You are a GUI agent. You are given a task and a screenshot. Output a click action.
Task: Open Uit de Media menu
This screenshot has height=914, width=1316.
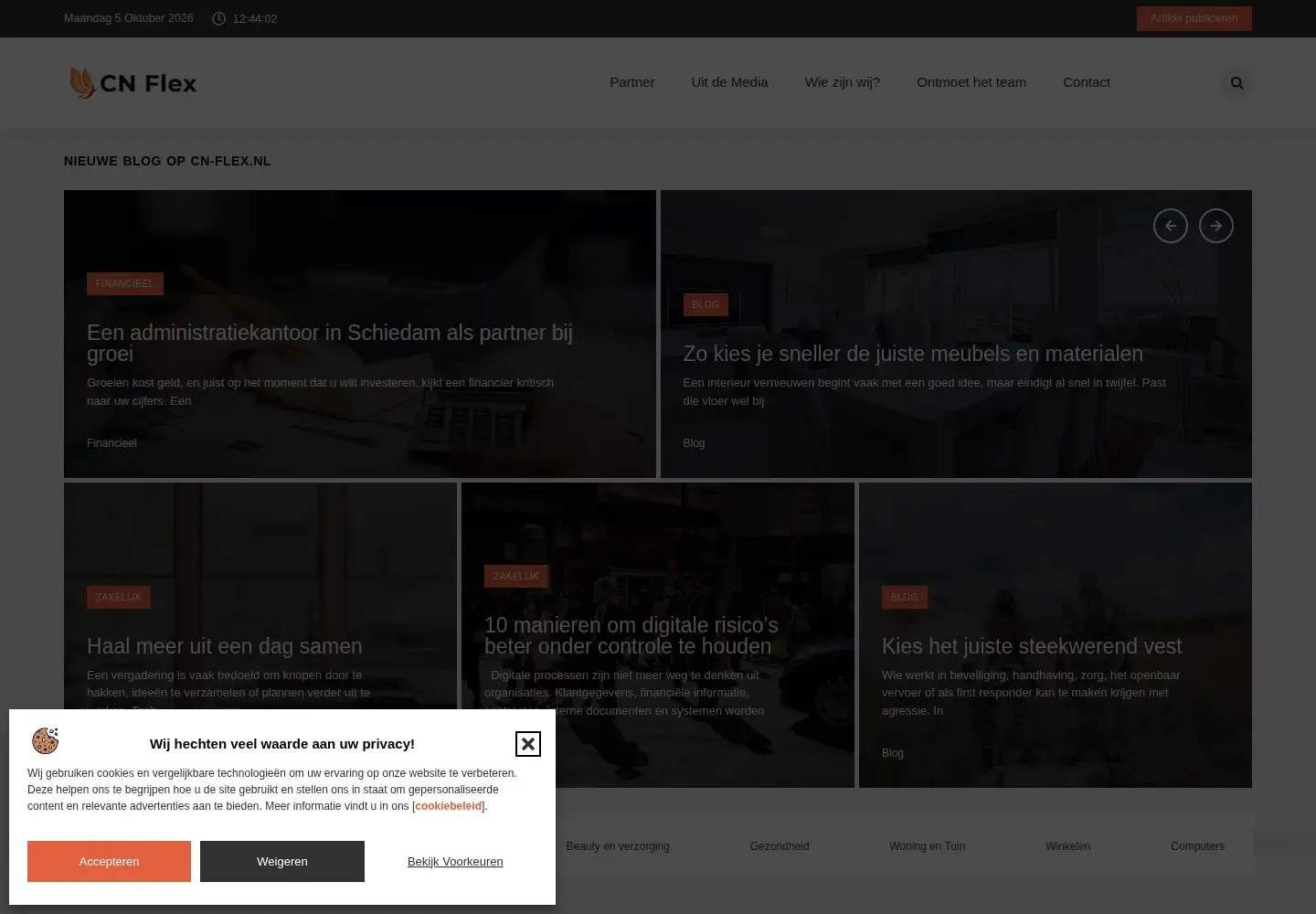coord(729,82)
